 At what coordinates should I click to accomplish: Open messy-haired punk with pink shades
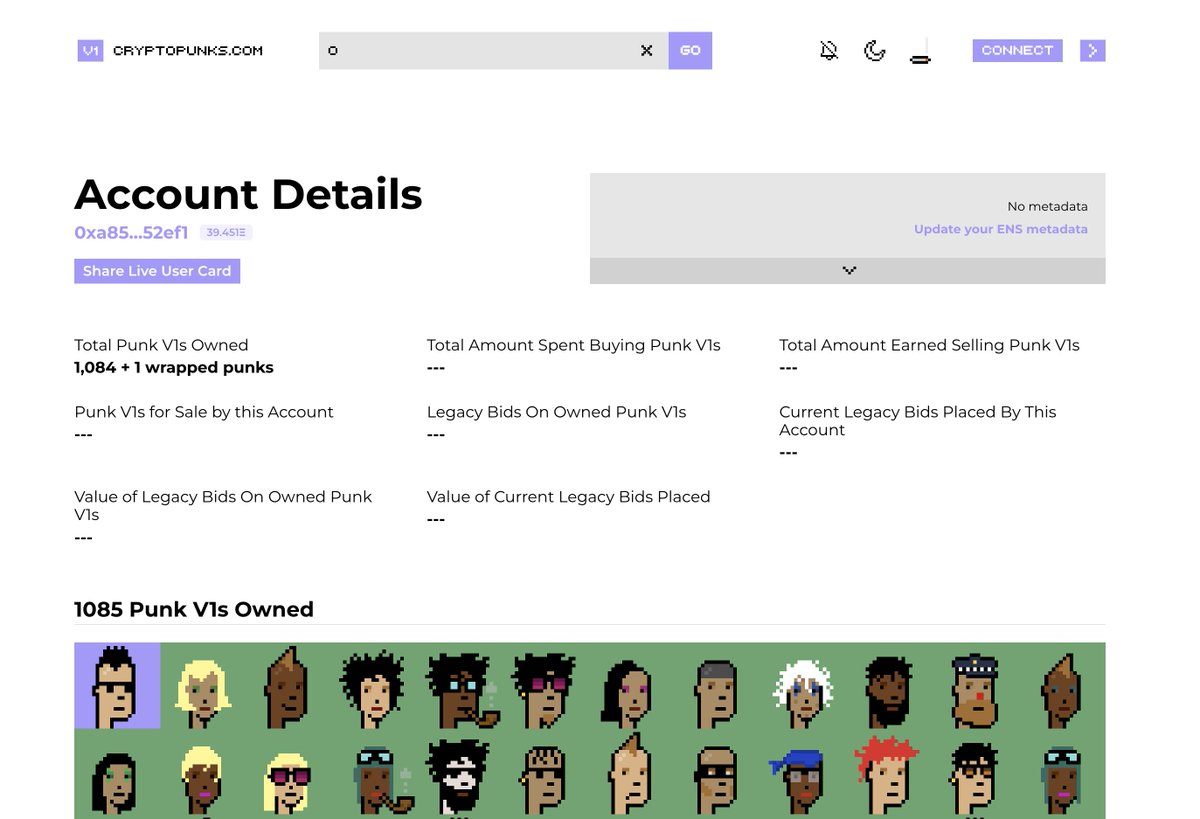(x=547, y=686)
